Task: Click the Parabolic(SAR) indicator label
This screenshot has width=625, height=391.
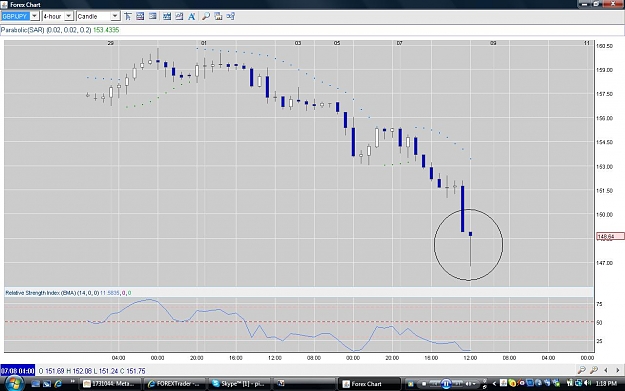Action: click(23, 30)
